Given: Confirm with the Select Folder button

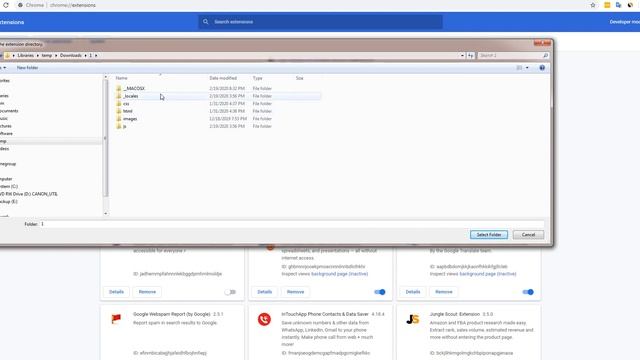Looking at the screenshot, I should [x=489, y=235].
